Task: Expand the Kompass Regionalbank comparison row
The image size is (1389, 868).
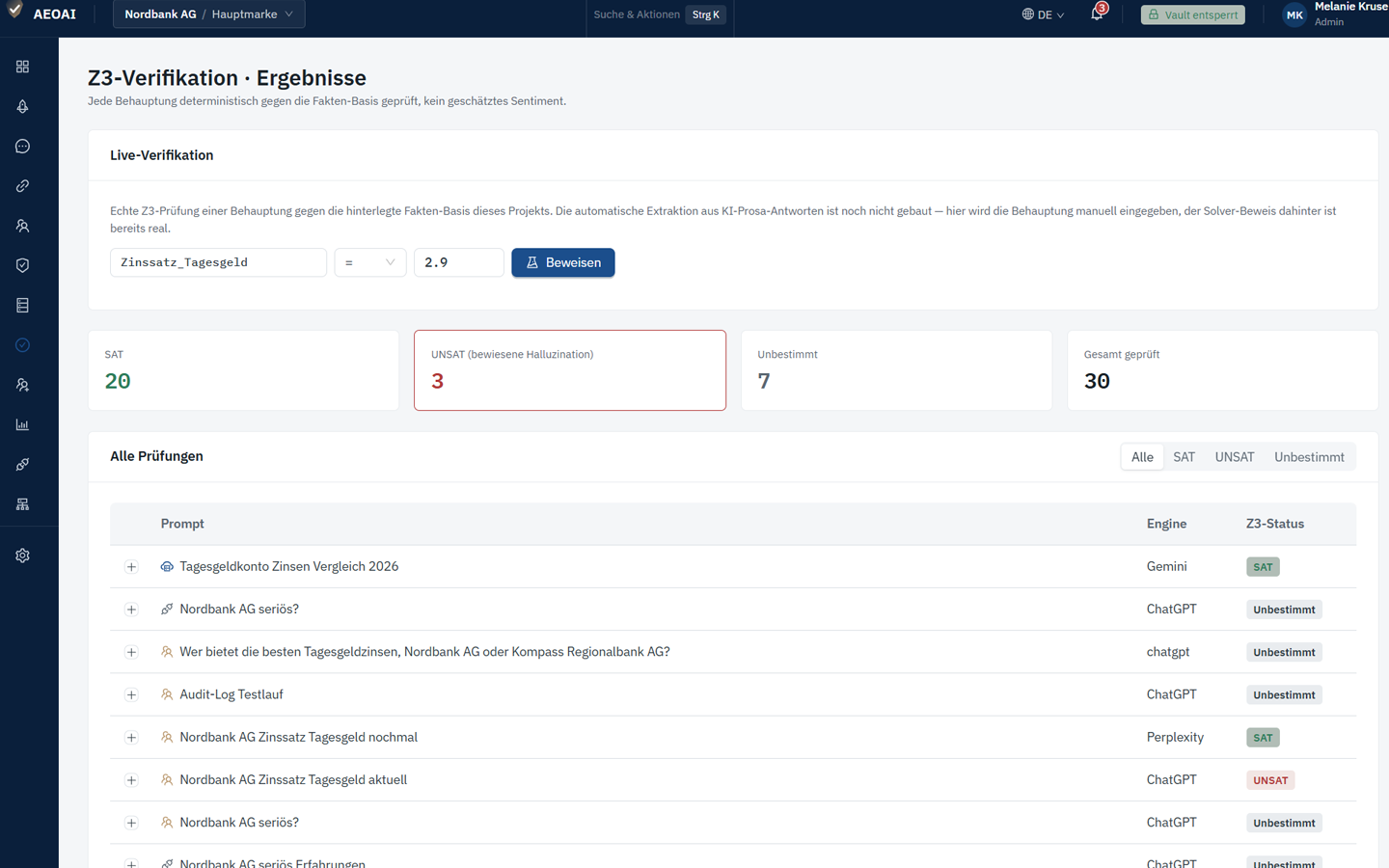Action: (x=131, y=652)
